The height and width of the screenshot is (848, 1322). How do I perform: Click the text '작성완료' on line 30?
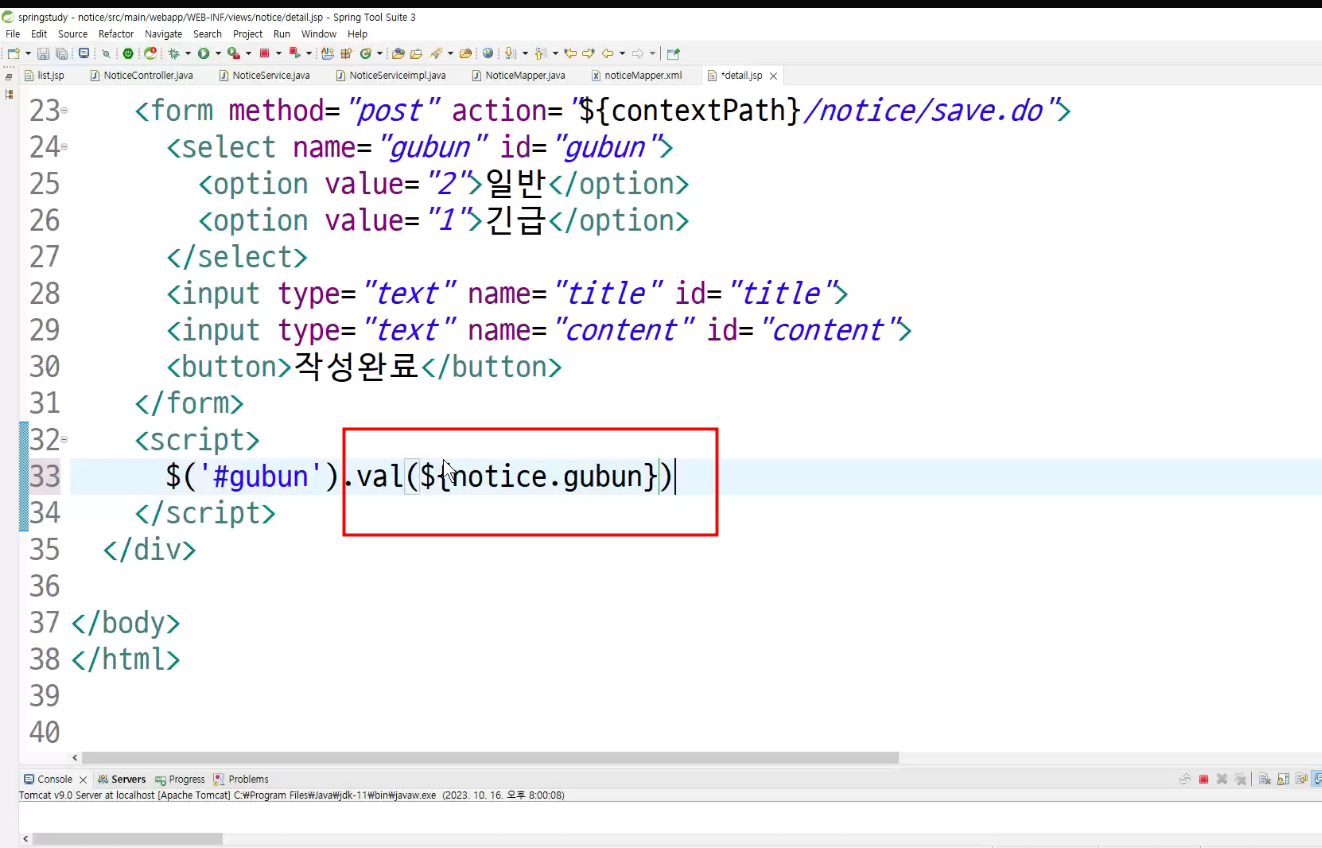pyautogui.click(x=356, y=366)
